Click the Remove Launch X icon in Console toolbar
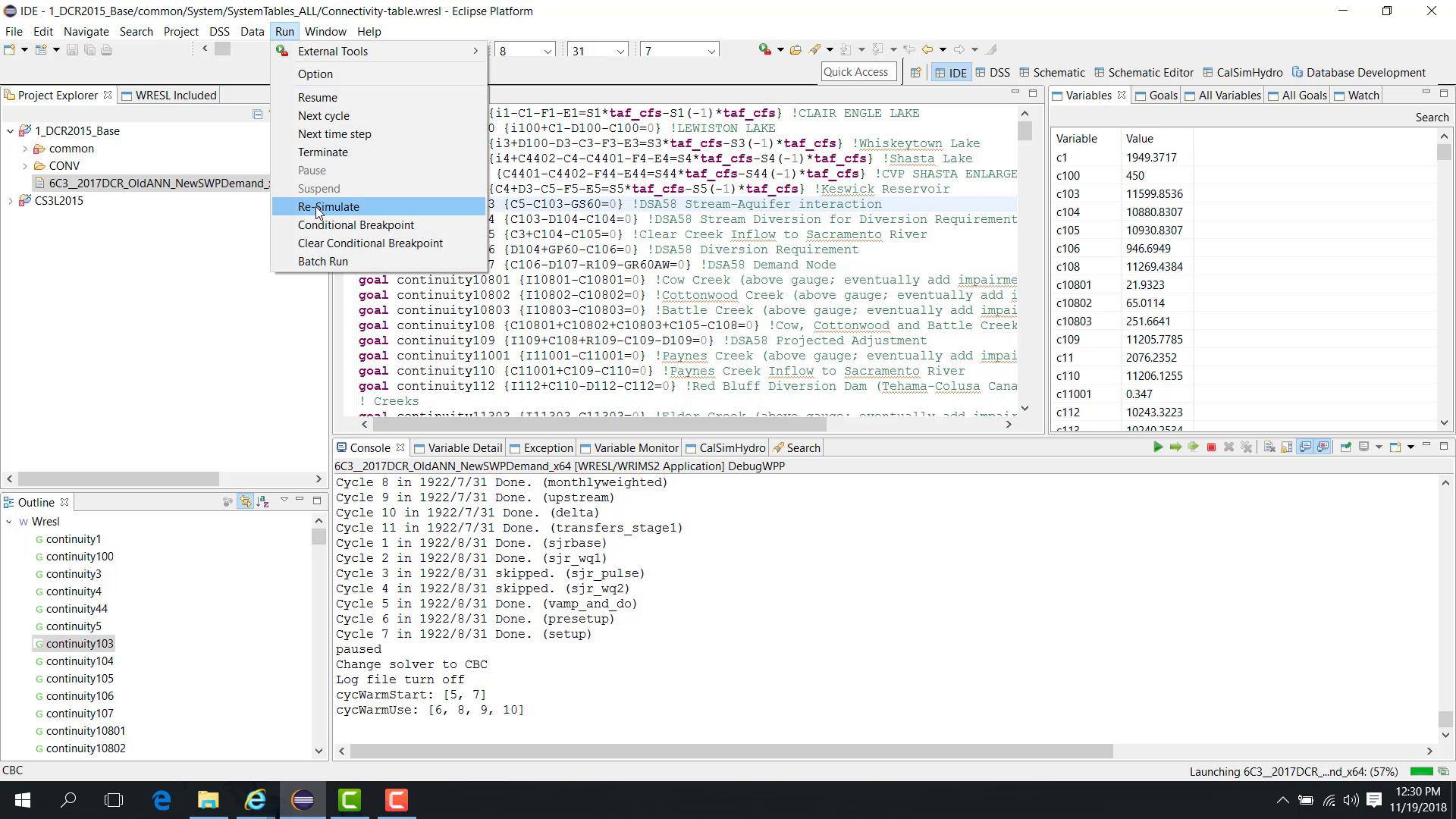Image resolution: width=1456 pixels, height=819 pixels. point(1228,447)
